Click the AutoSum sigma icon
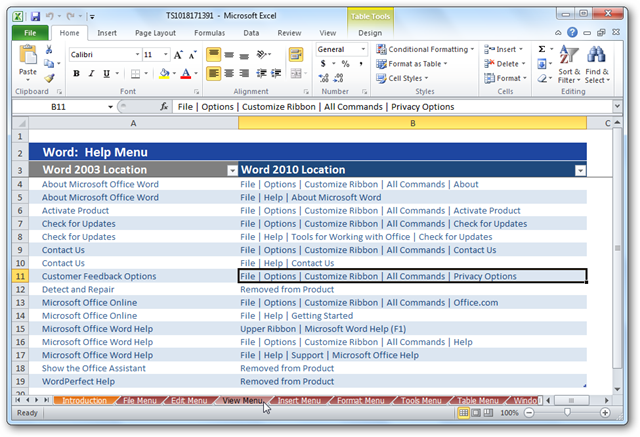The height and width of the screenshot is (437, 640). pyautogui.click(x=542, y=49)
